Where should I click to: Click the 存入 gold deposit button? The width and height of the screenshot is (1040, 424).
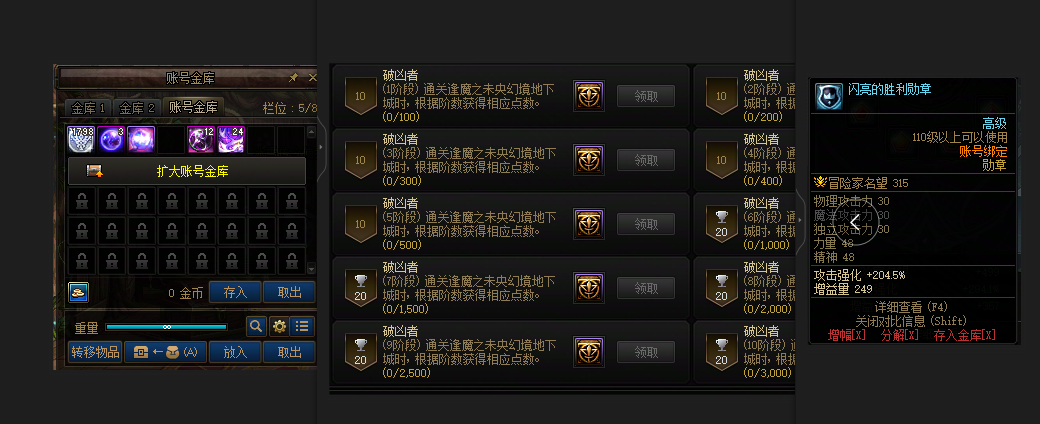(235, 292)
